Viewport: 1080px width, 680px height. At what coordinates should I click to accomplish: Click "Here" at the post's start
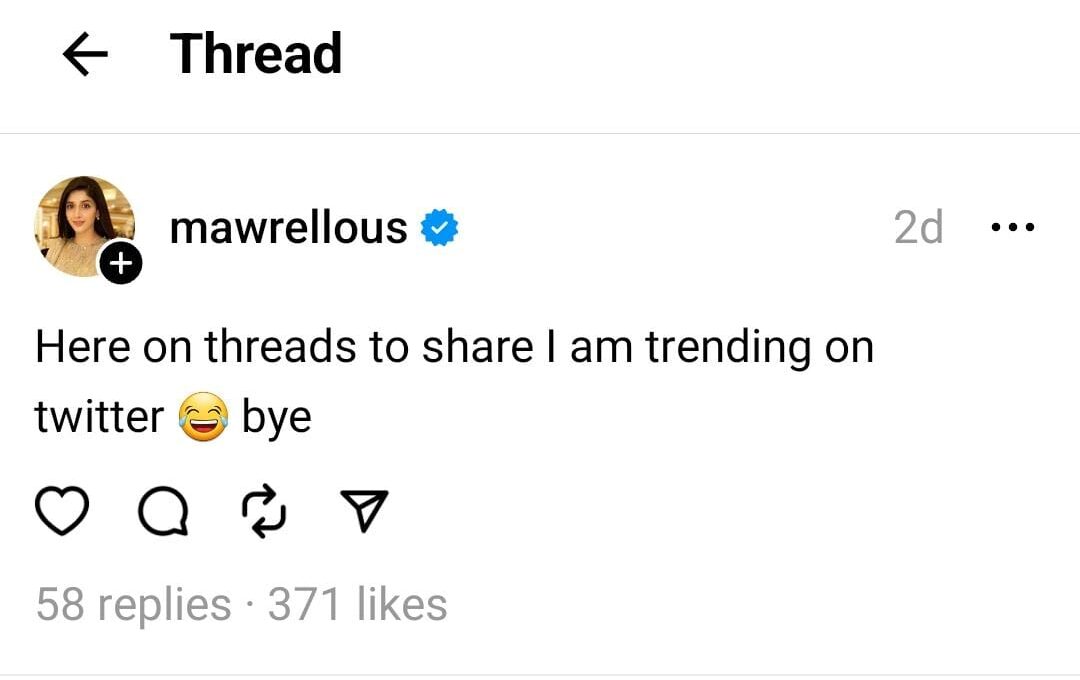tap(83, 347)
